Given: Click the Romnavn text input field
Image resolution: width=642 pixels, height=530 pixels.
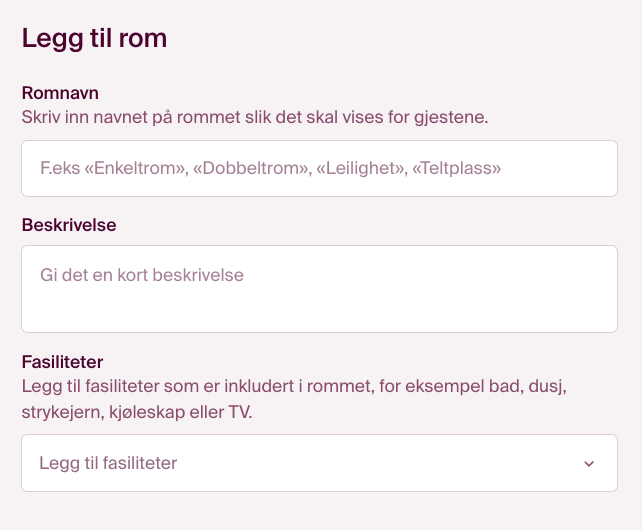Looking at the screenshot, I should [319, 169].
